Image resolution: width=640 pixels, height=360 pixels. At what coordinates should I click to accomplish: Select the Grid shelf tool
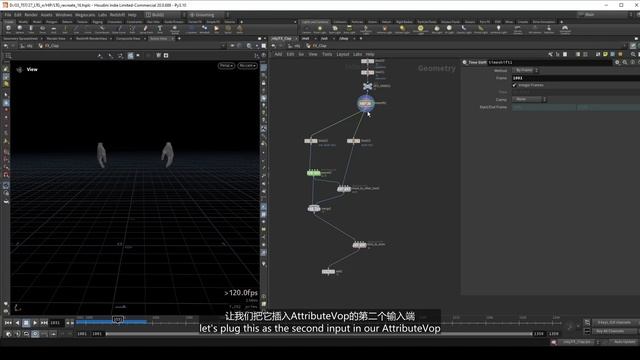tap(54, 29)
